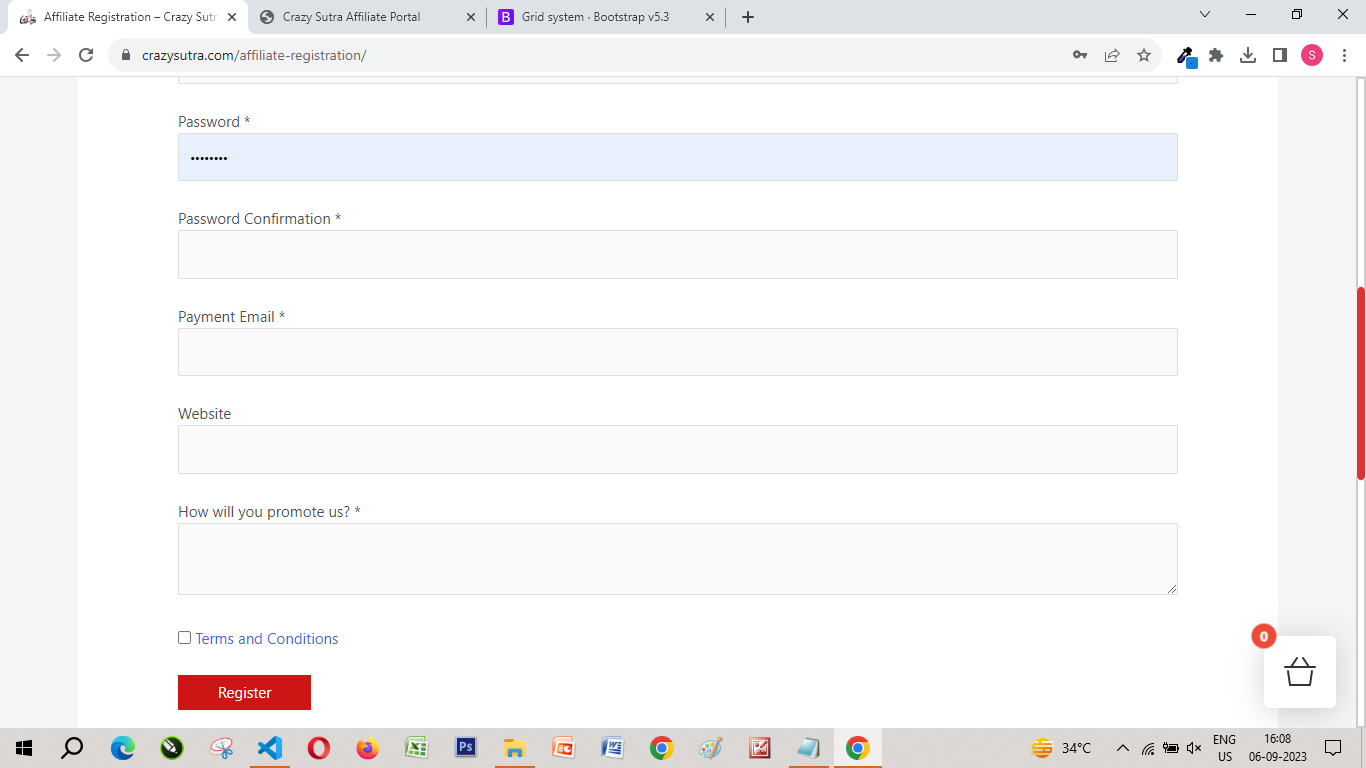Open Chrome three-dot menu
This screenshot has width=1366, height=768.
click(1344, 55)
